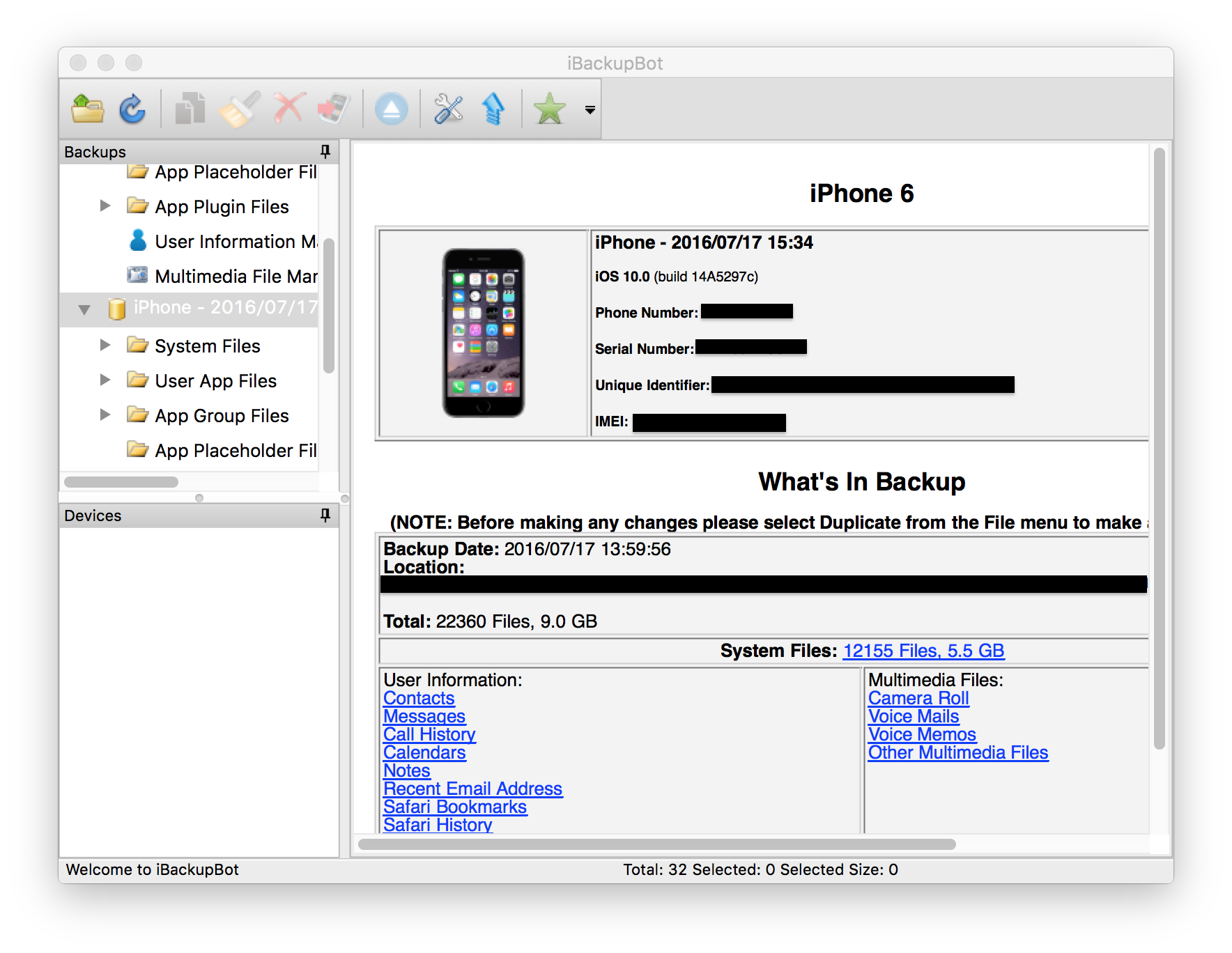
Task: Click the Backups tree horizontal scrollbar
Action: tap(121, 482)
